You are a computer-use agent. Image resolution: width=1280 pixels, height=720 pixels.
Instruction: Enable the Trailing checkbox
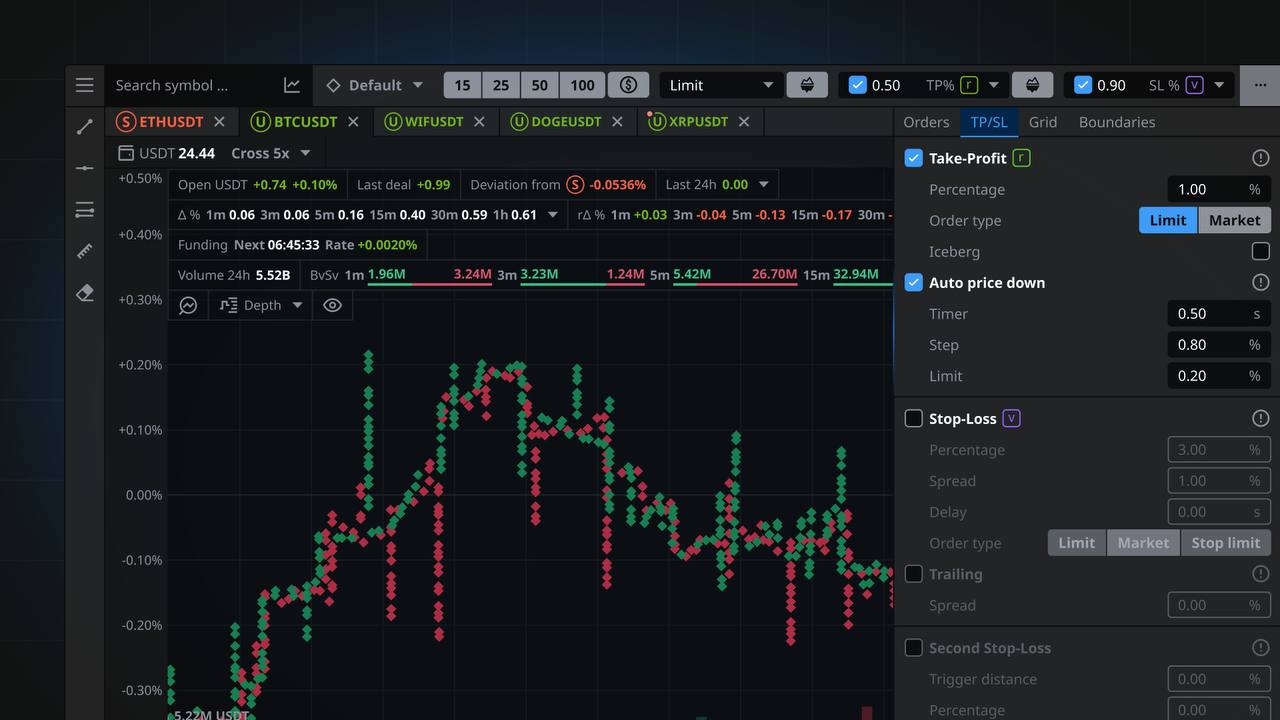coord(913,574)
